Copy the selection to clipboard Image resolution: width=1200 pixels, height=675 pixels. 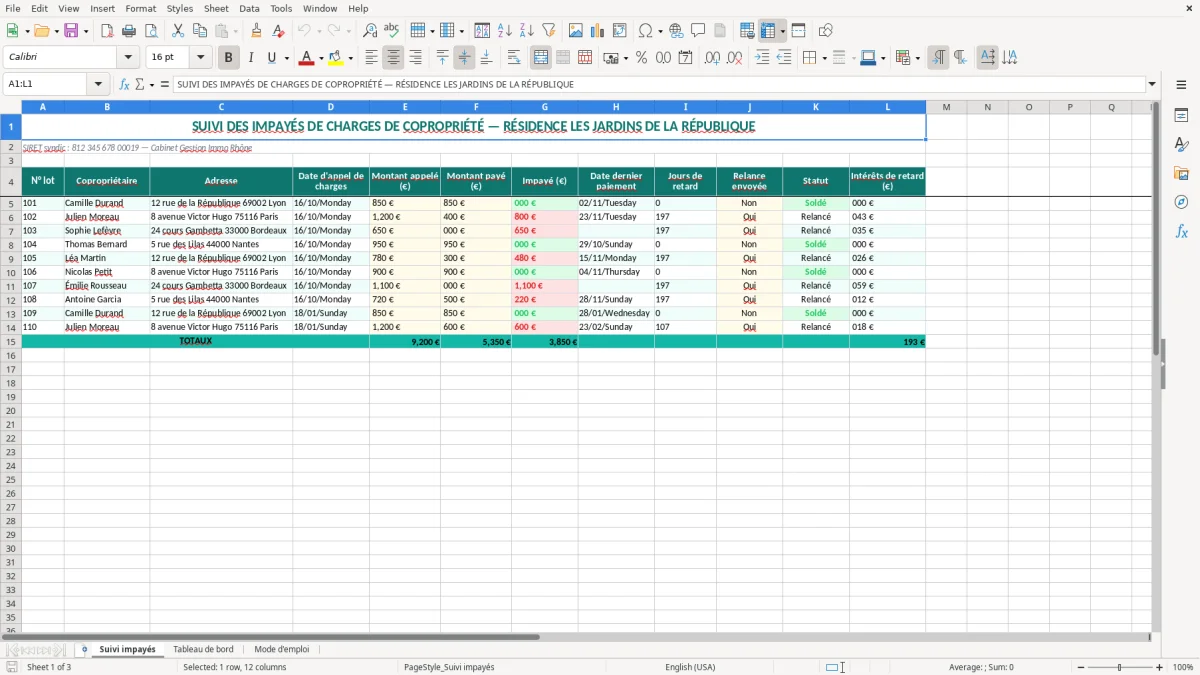(200, 31)
